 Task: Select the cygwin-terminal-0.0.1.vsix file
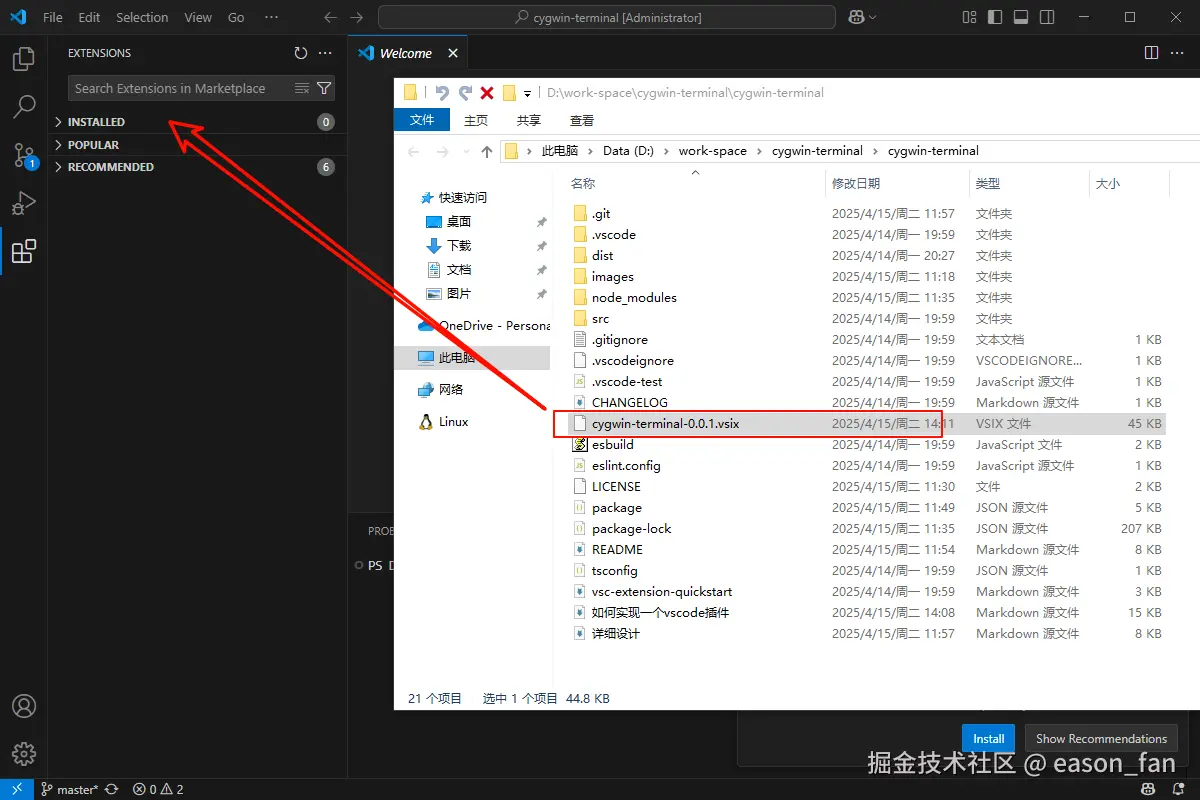[x=665, y=424]
